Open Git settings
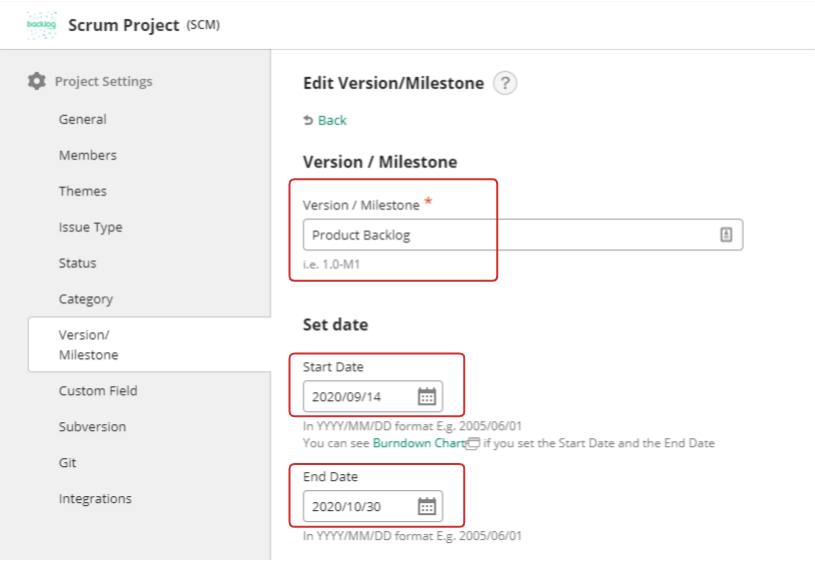This screenshot has width=815, height=561. pos(67,463)
